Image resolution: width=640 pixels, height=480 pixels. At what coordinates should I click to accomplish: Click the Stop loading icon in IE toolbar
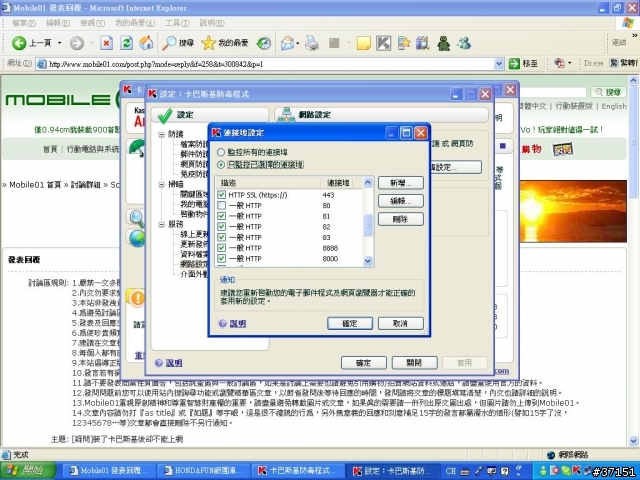(x=107, y=43)
